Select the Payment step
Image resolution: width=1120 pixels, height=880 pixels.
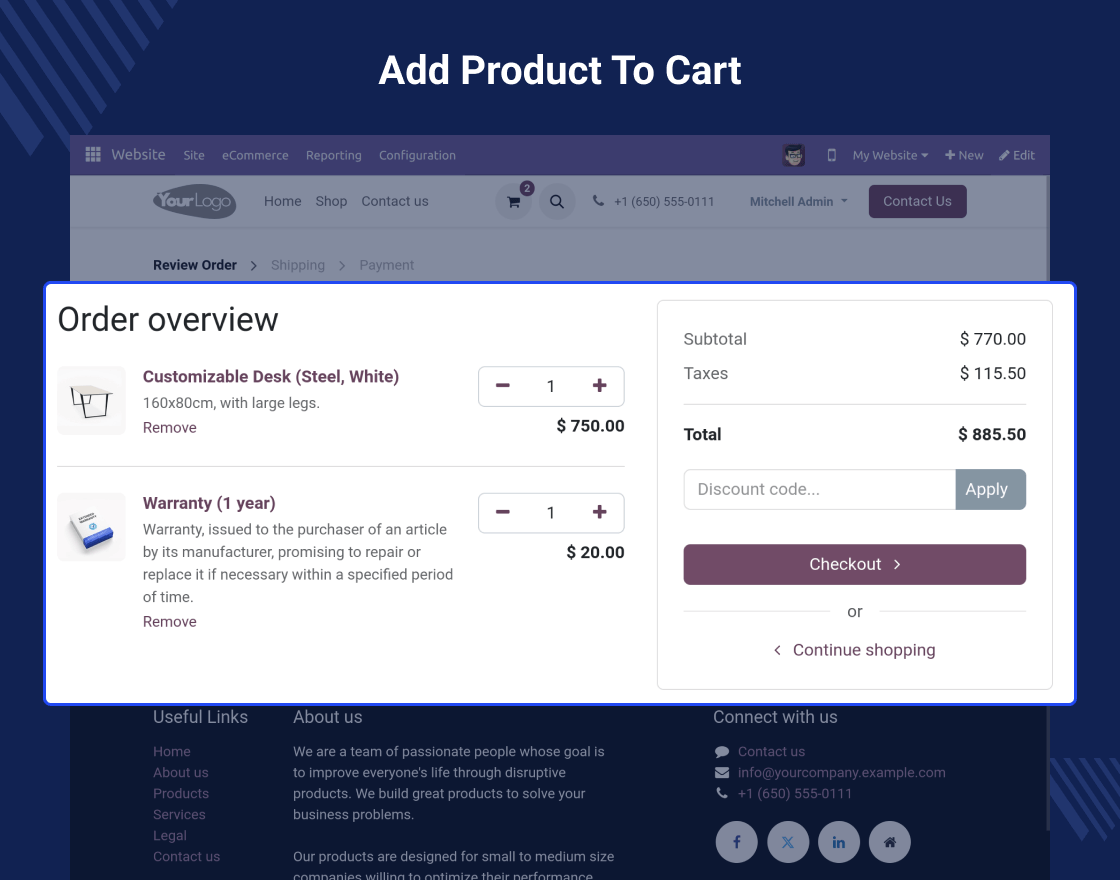coord(386,265)
